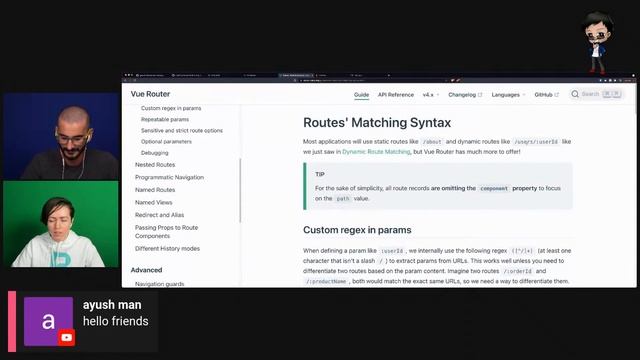Open the Guide nav tab
640x360 pixels.
tap(361, 95)
